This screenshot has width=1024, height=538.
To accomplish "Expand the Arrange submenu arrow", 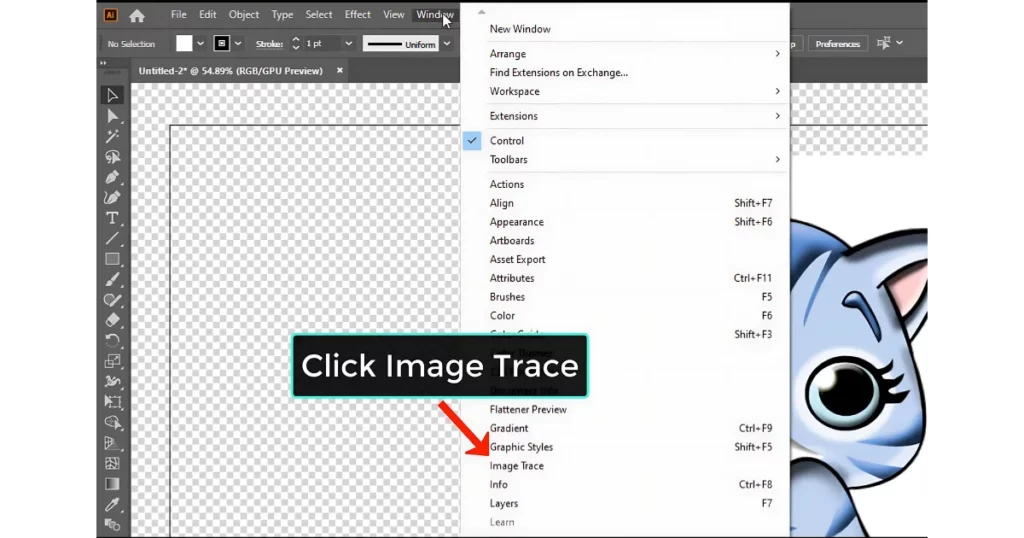I will [777, 54].
